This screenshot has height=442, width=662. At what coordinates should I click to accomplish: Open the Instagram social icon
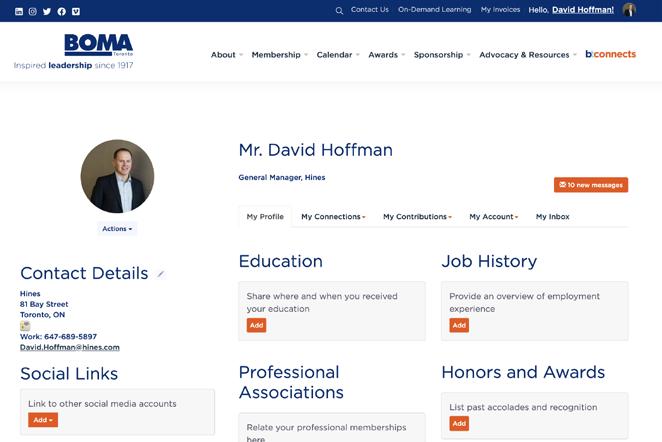[33, 11]
